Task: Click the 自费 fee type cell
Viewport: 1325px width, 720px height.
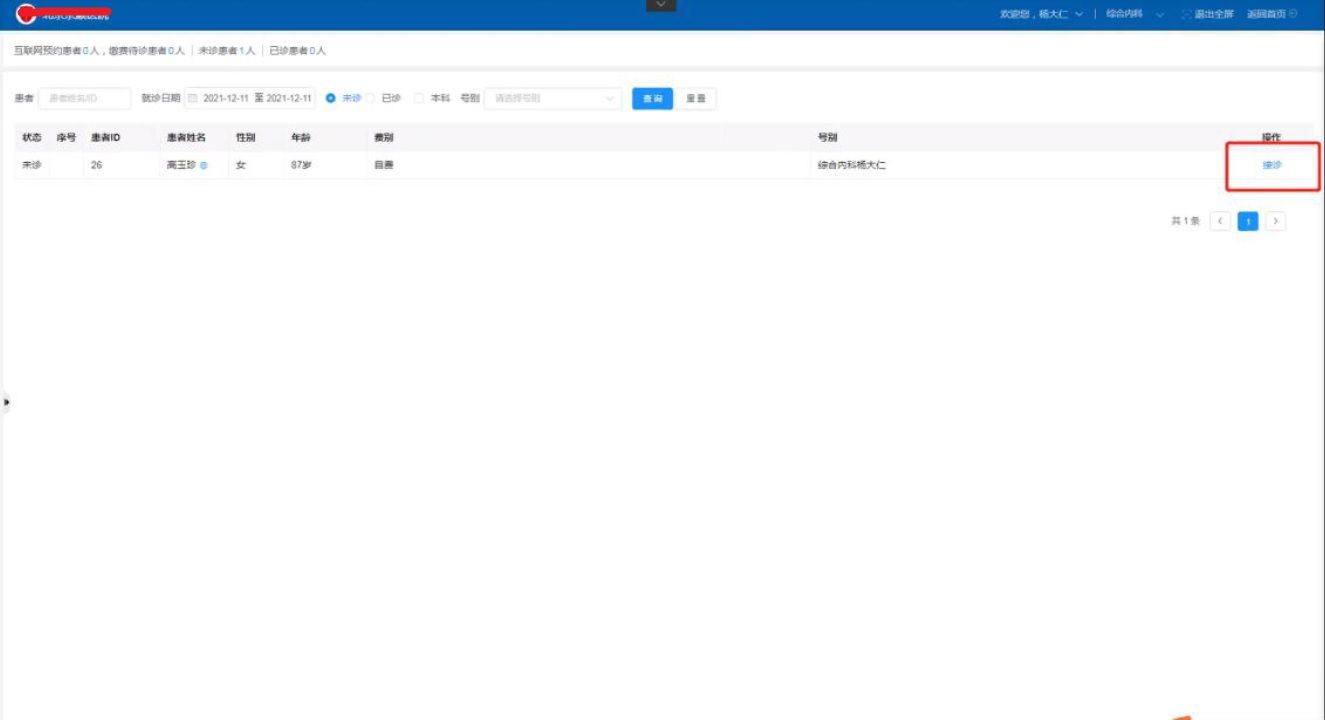Action: 384,165
